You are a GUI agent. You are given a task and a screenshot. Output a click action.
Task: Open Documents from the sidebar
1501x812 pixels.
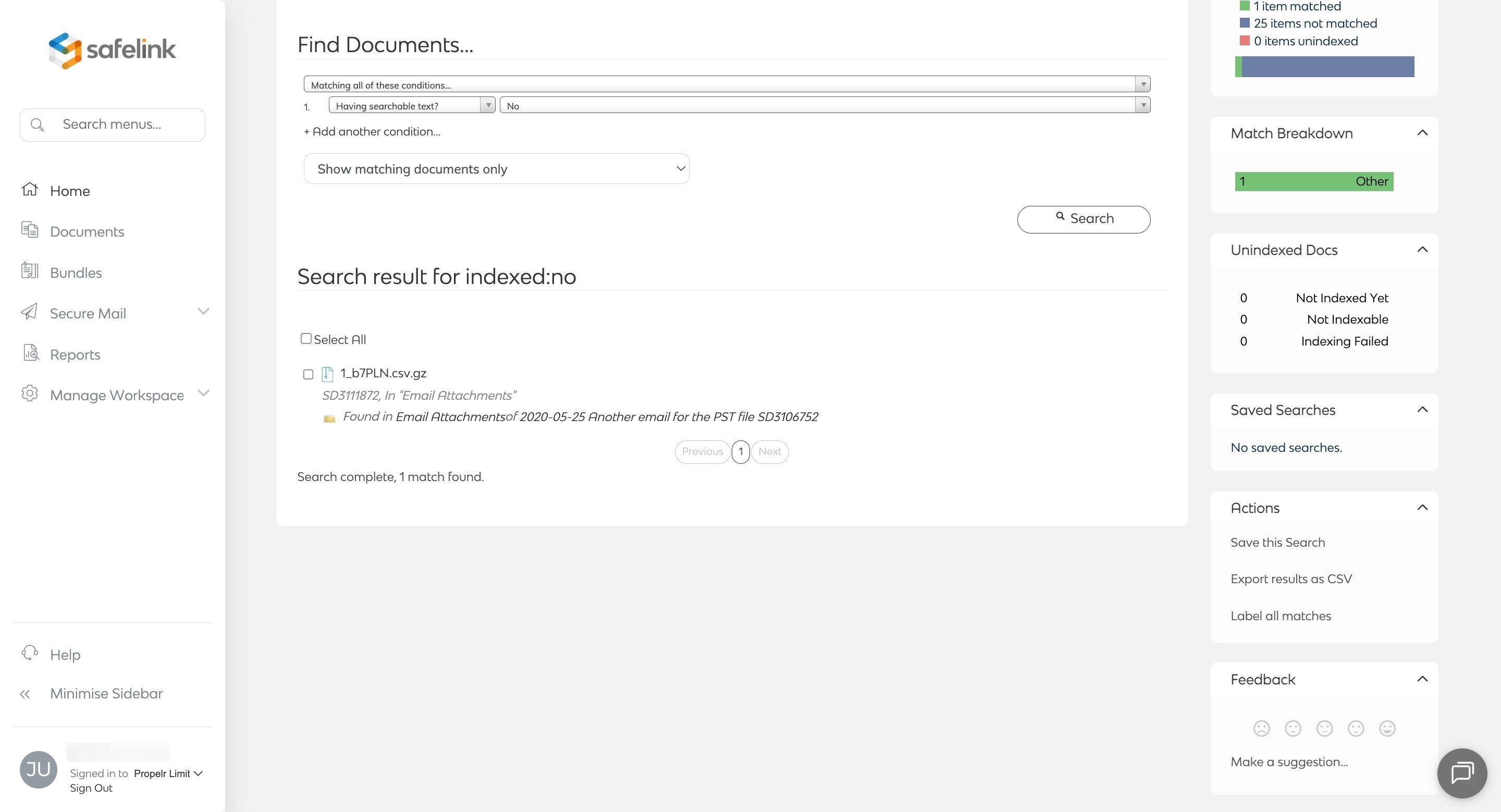tap(87, 232)
